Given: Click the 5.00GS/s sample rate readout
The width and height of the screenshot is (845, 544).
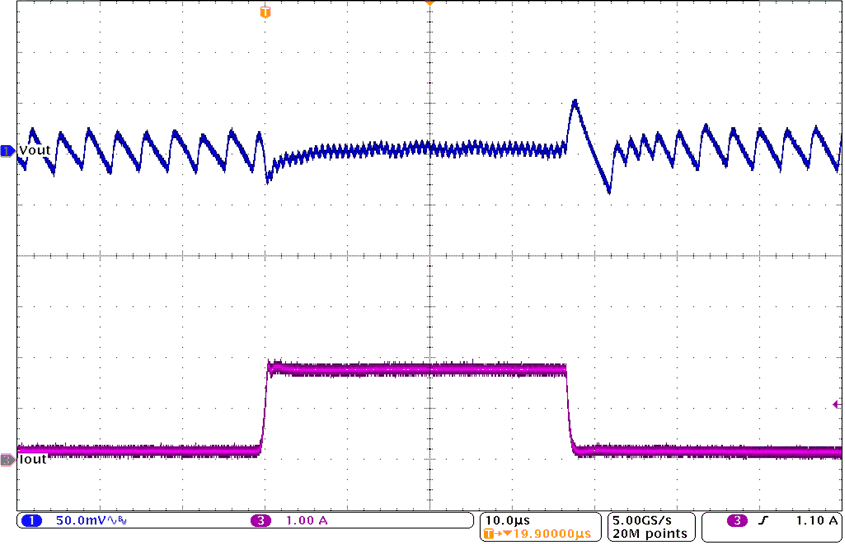Looking at the screenshot, I should tap(648, 521).
